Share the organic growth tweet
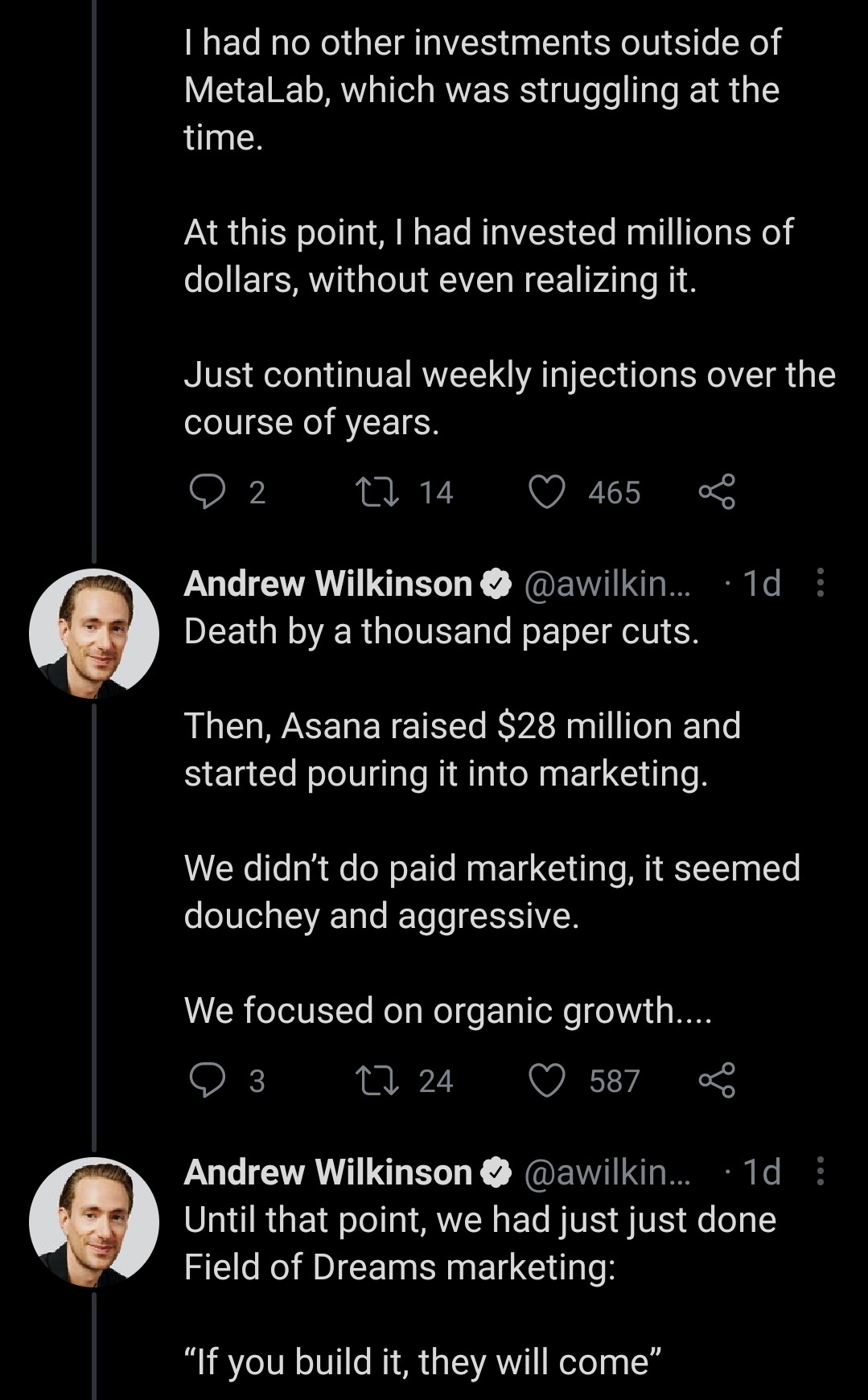Viewport: 868px width, 1400px height. pos(716,1081)
